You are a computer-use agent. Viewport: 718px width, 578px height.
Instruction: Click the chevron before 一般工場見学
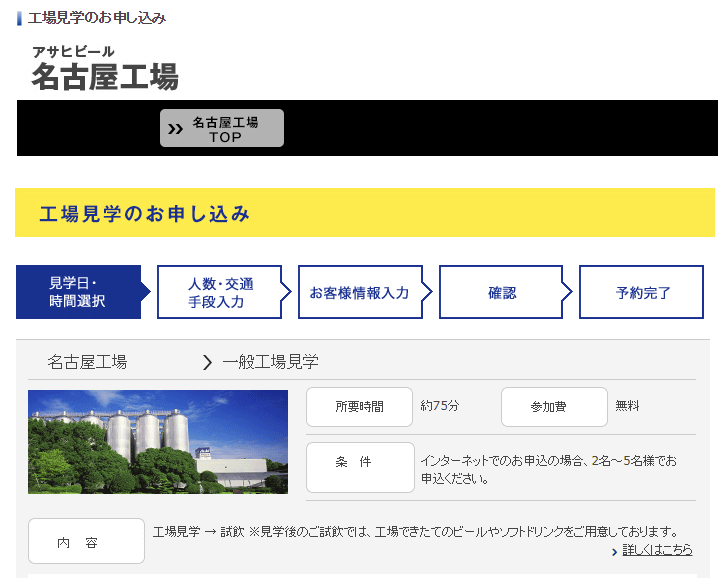(207, 362)
